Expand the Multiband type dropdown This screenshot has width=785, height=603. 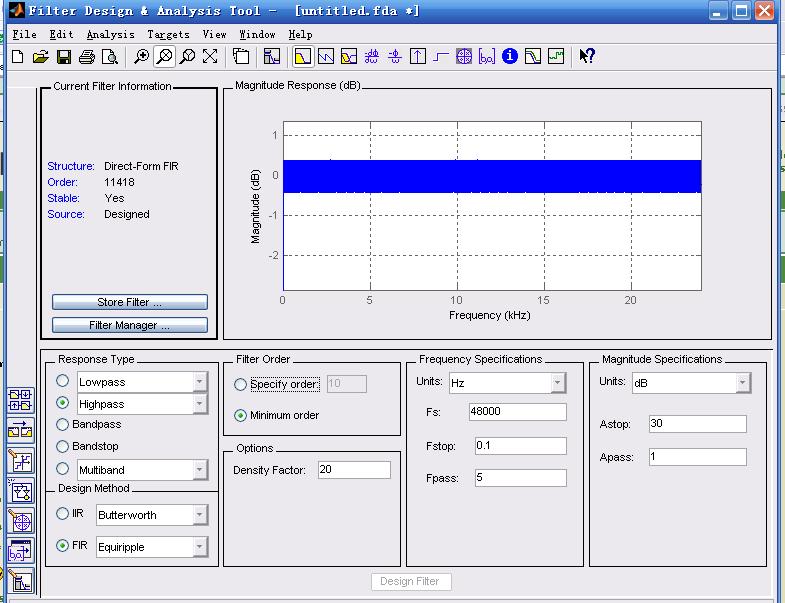tap(200, 470)
